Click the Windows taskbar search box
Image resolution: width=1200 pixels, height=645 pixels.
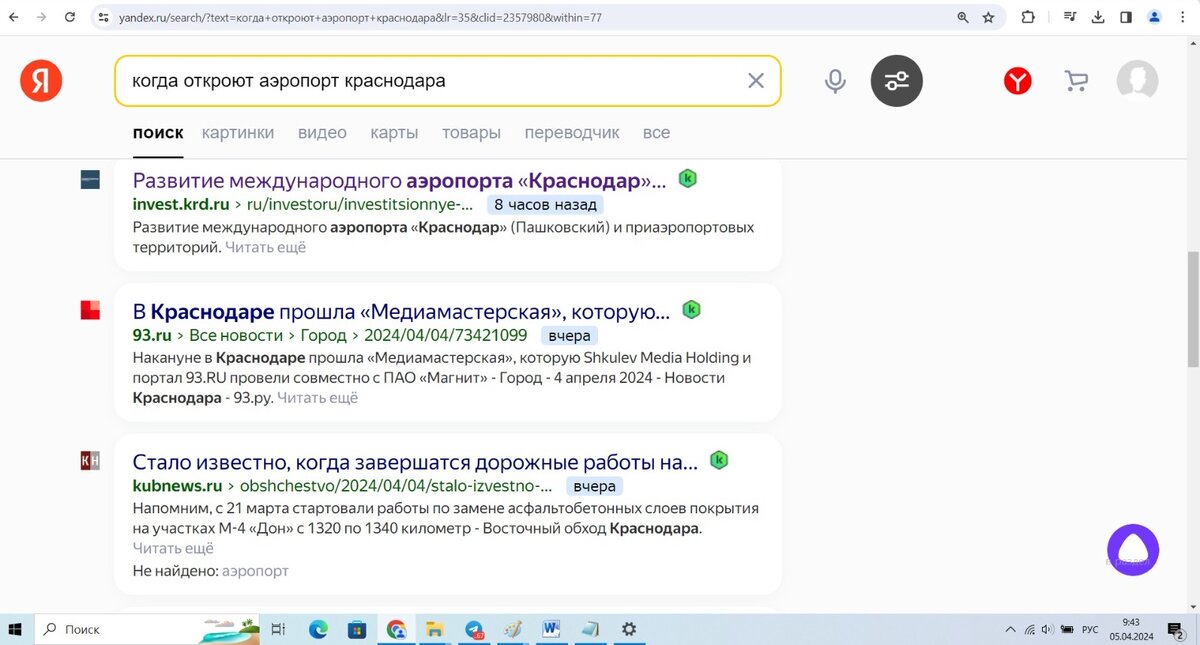point(147,630)
